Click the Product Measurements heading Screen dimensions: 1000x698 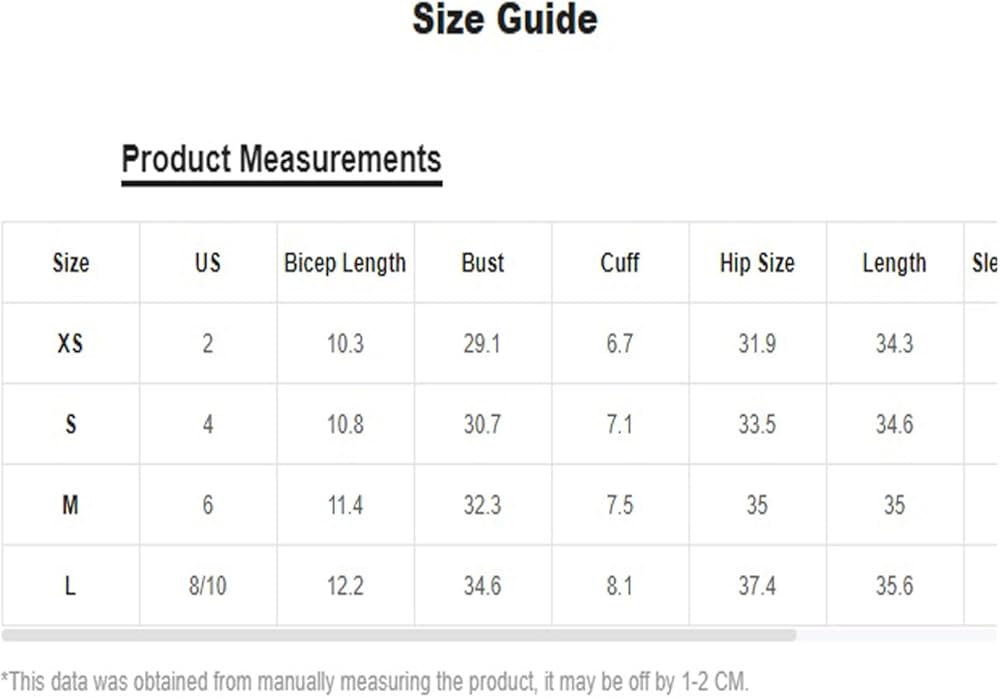pos(281,159)
